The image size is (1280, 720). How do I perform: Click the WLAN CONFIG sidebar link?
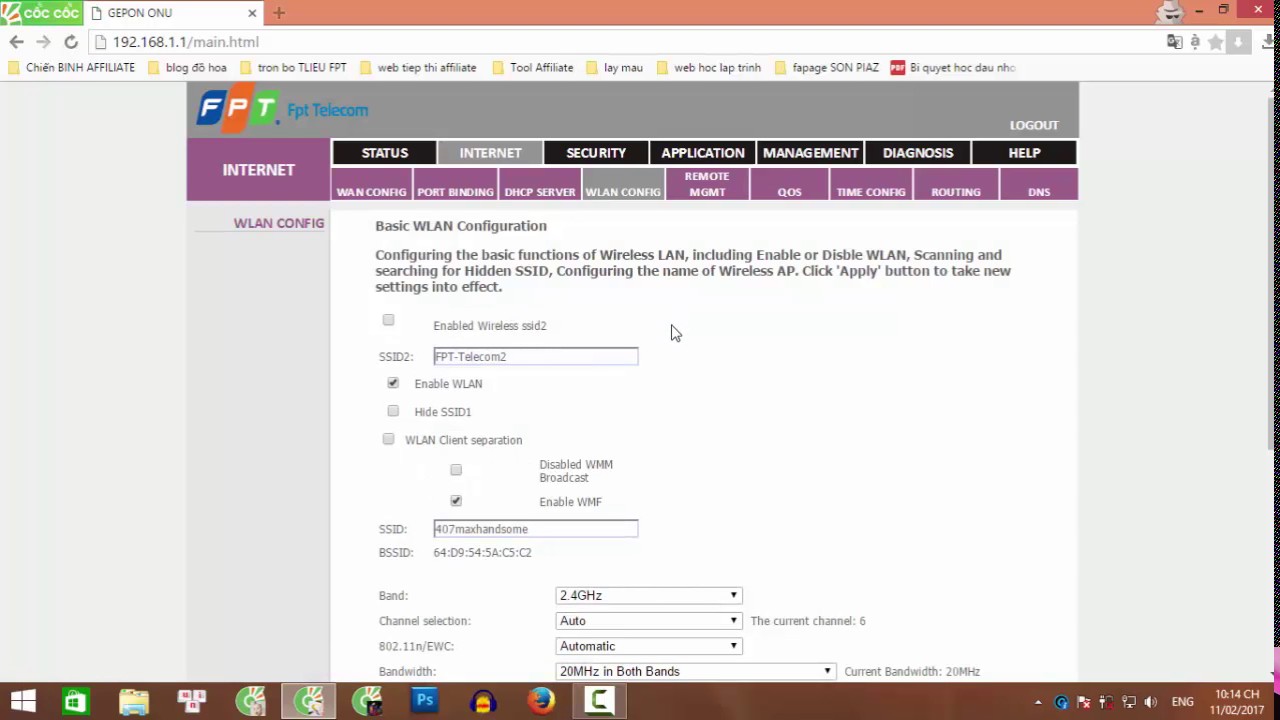point(279,223)
